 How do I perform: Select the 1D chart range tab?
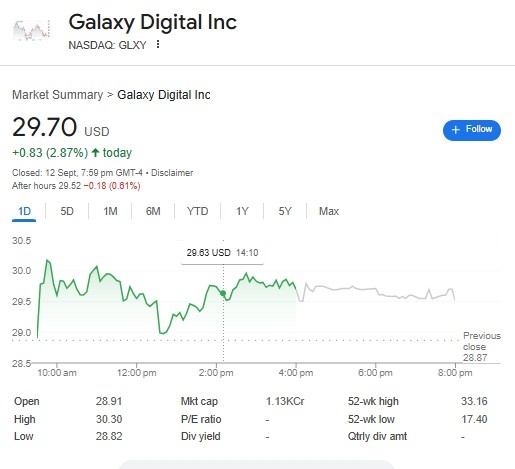click(x=24, y=211)
